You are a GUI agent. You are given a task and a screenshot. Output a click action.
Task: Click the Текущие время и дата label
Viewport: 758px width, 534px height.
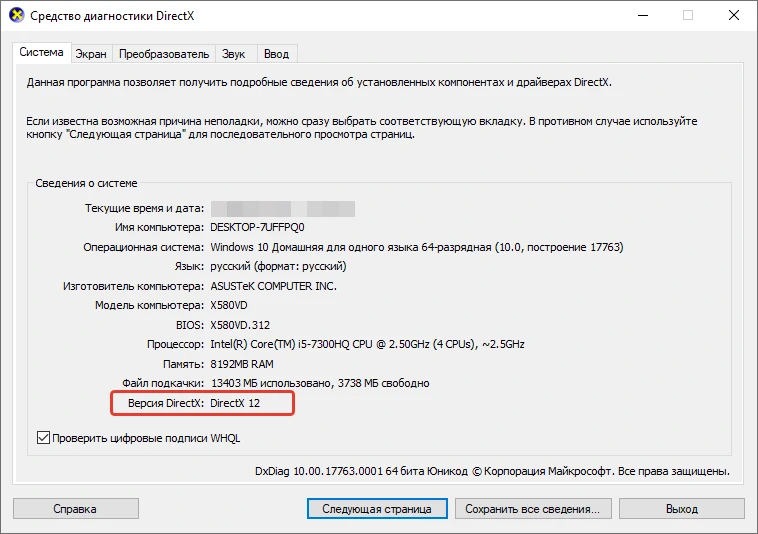(145, 208)
